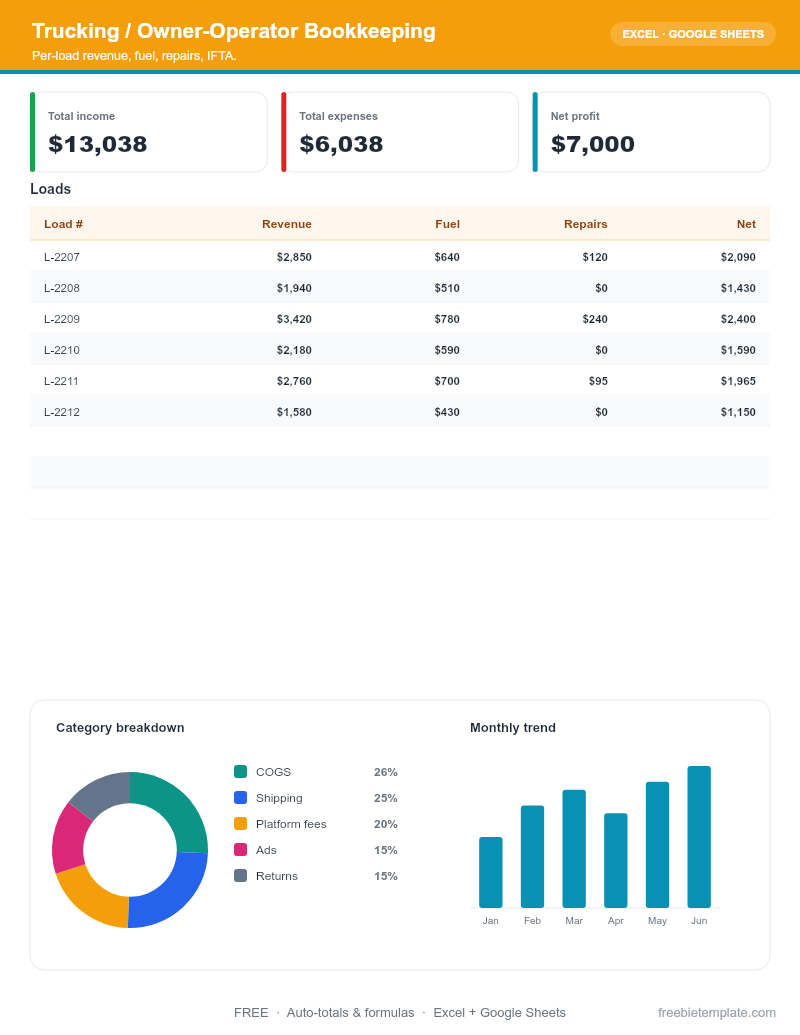Click fuel value $590
Viewport: 800px width, 1035px height.
tap(447, 351)
